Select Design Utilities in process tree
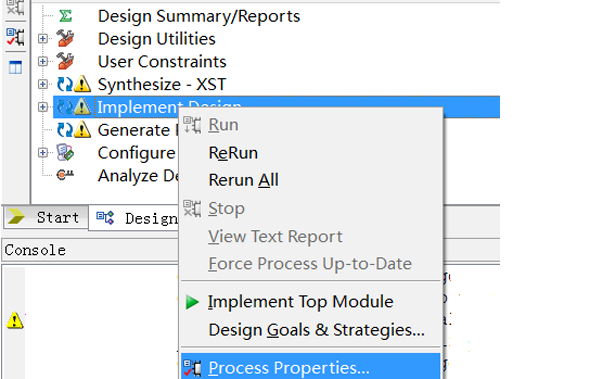 coord(157,39)
